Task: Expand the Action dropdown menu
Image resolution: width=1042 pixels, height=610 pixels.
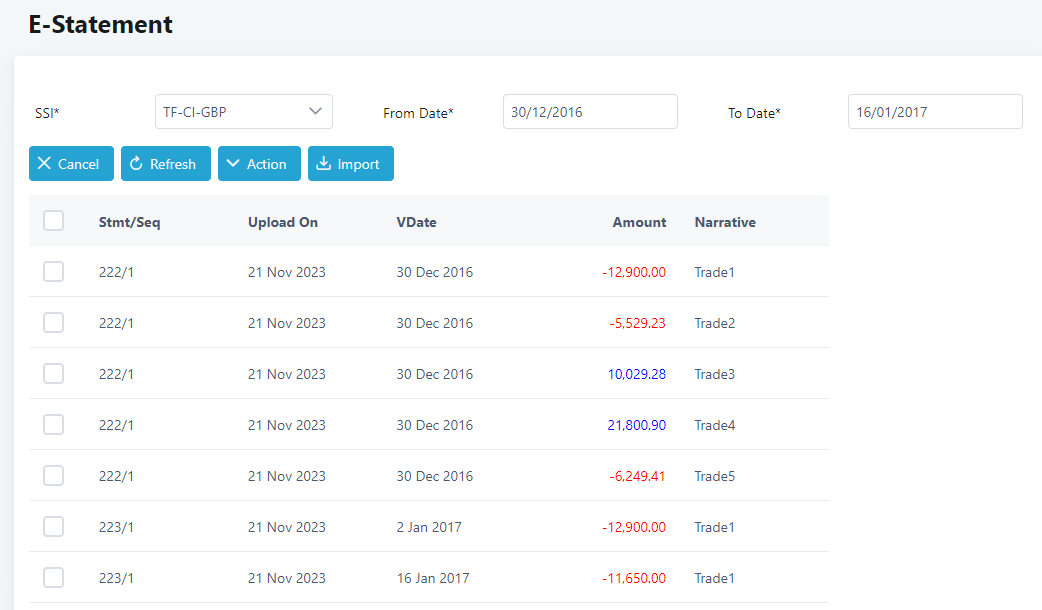Action: click(x=258, y=164)
